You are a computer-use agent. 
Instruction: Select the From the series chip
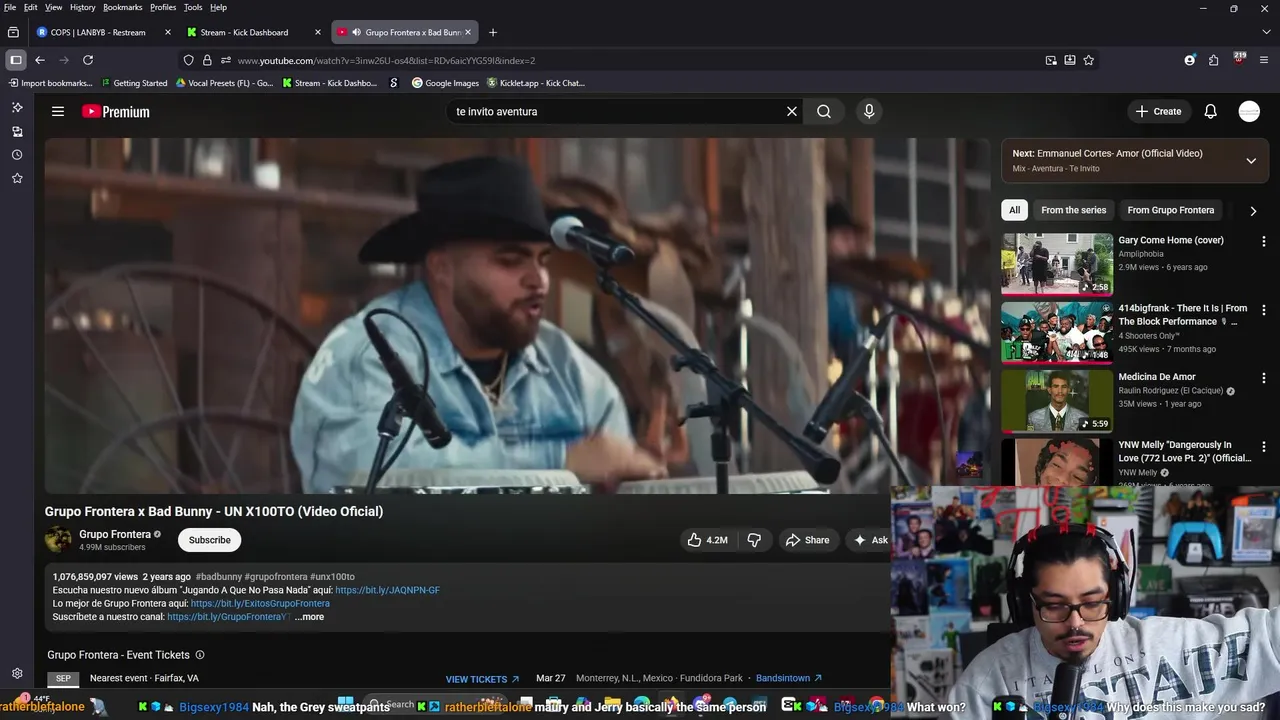1073,210
